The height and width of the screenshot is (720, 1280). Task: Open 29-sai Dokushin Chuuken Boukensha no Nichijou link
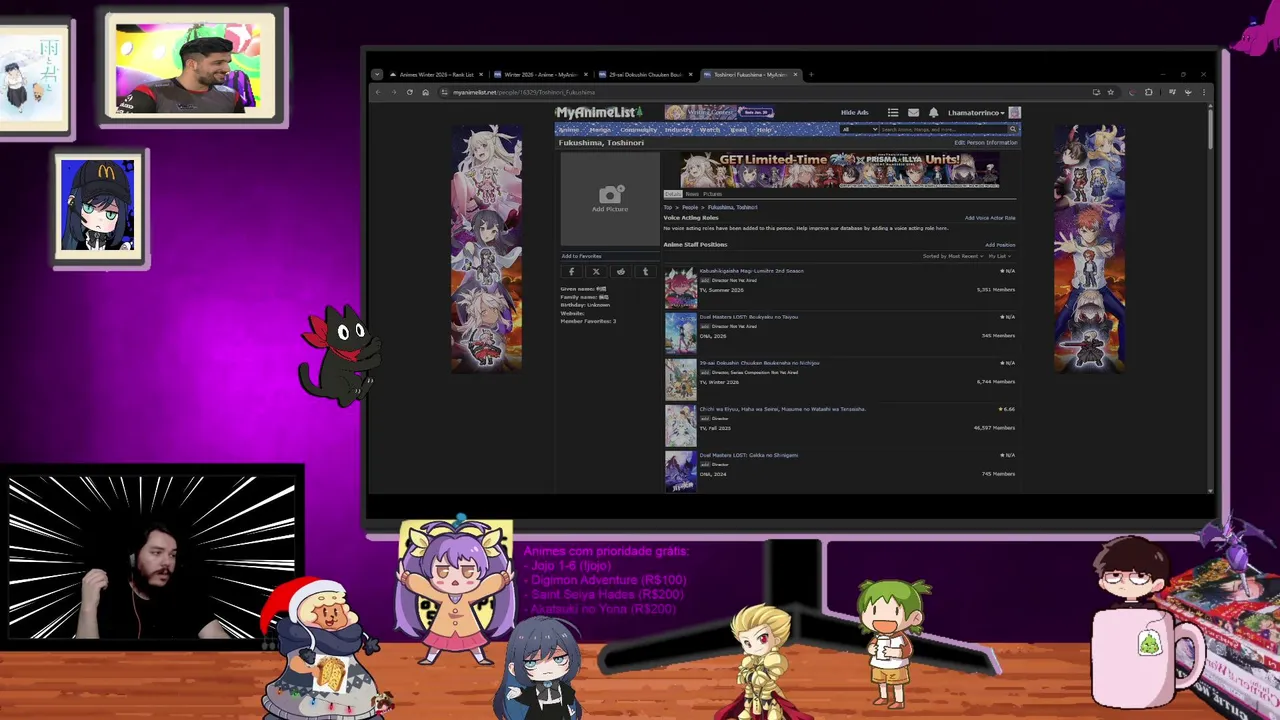(x=759, y=363)
